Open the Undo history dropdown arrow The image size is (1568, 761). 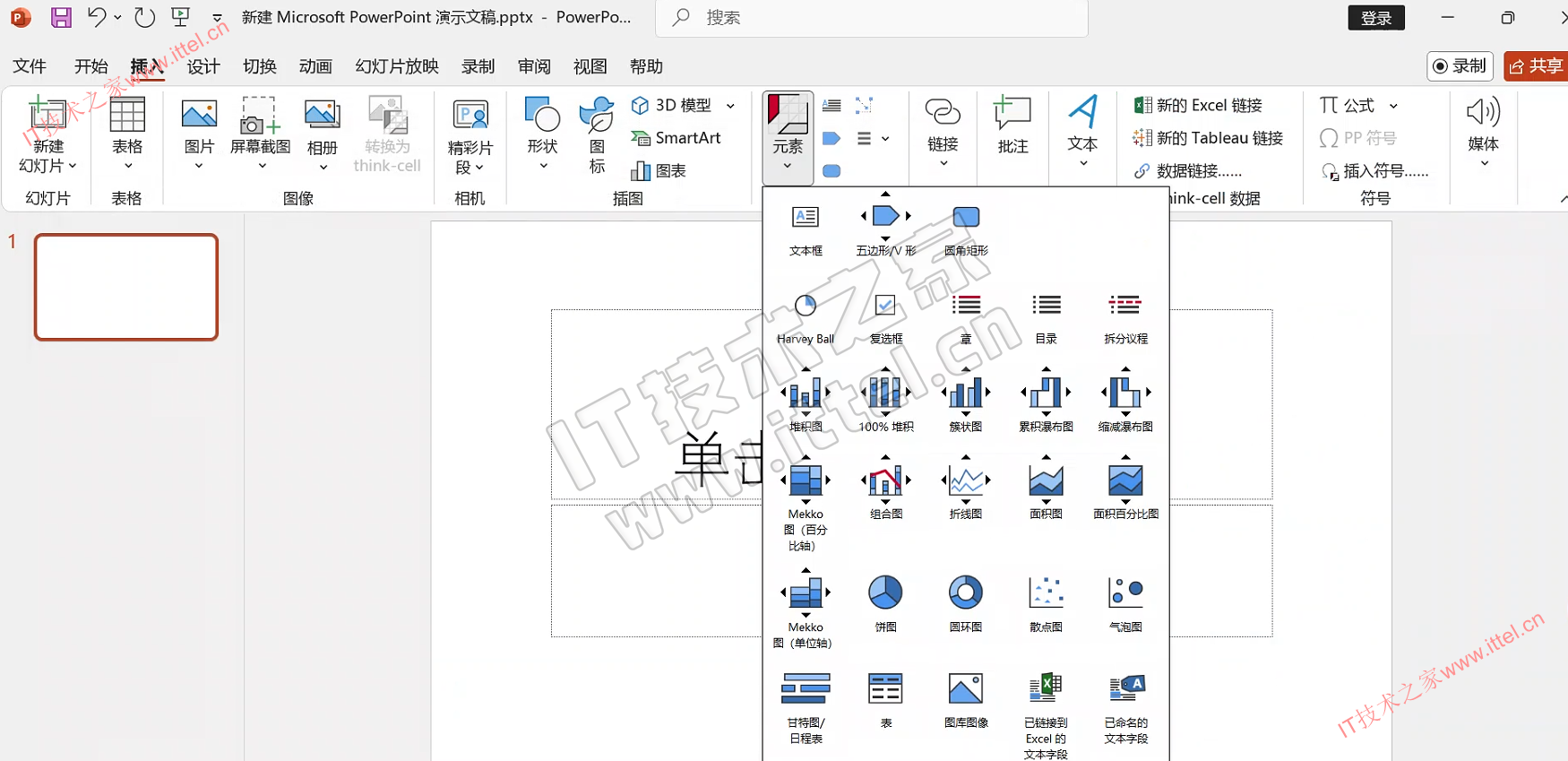coord(117,17)
